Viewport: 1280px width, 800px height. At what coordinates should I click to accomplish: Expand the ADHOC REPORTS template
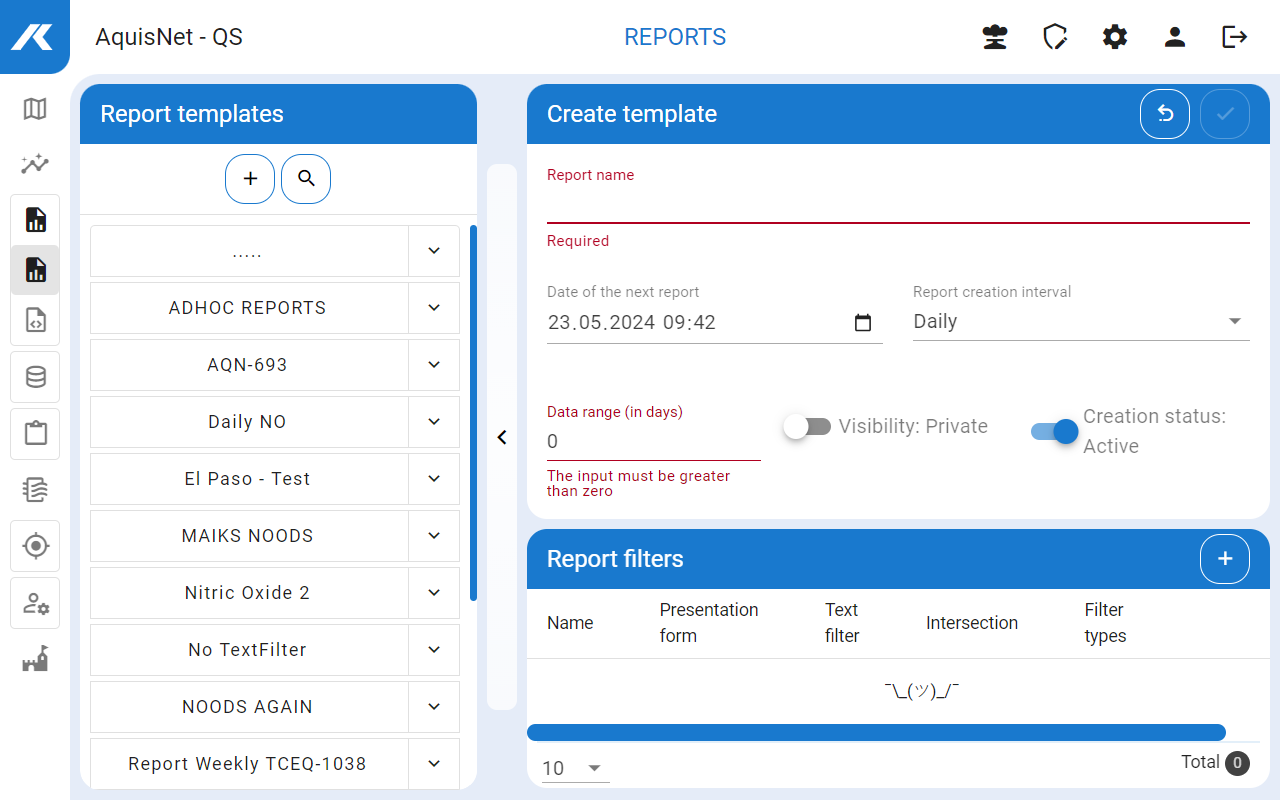pyautogui.click(x=434, y=308)
